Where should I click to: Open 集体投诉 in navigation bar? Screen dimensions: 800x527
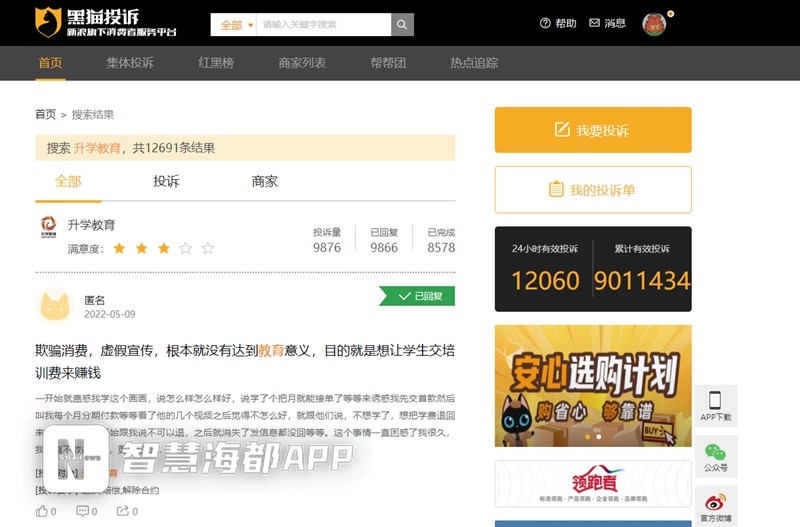click(130, 63)
